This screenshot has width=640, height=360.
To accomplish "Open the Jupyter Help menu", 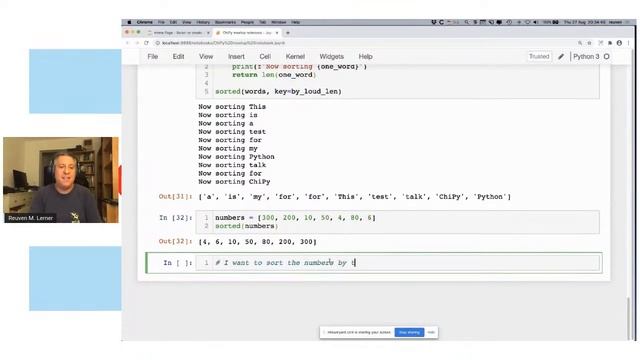I will pos(365,56).
